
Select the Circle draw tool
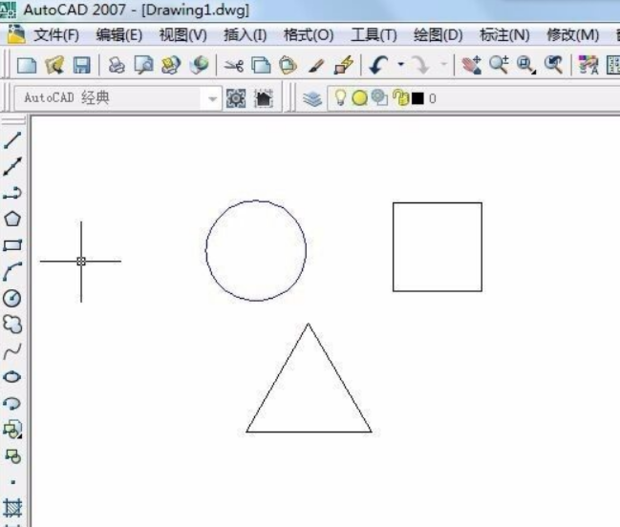click(12, 298)
